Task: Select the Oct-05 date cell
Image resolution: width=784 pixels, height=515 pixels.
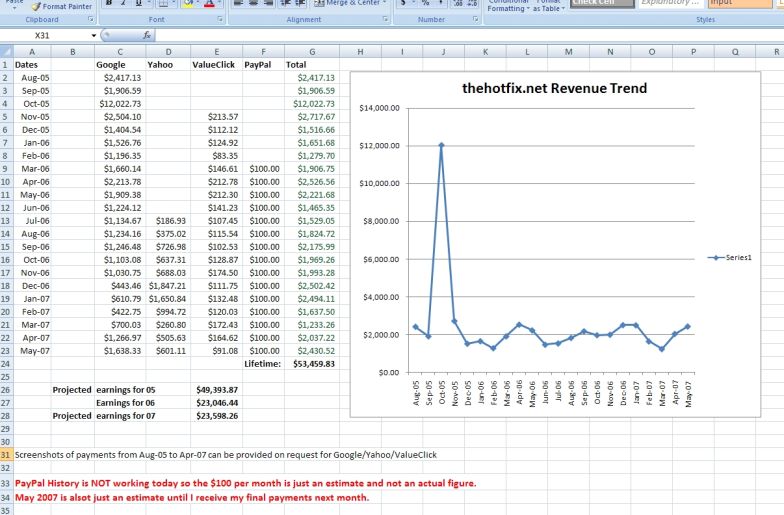Action: coord(32,104)
